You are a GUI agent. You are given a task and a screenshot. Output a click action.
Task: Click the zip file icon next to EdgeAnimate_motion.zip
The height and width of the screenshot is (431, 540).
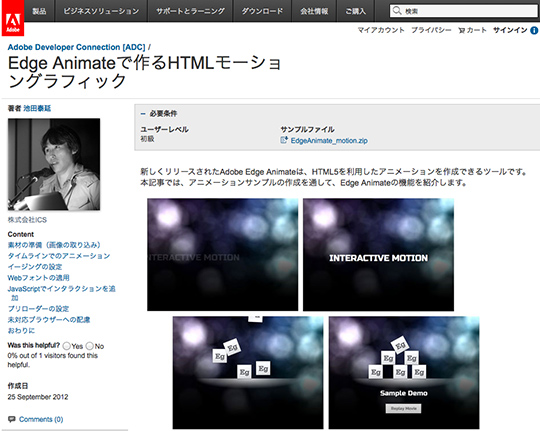[x=284, y=140]
